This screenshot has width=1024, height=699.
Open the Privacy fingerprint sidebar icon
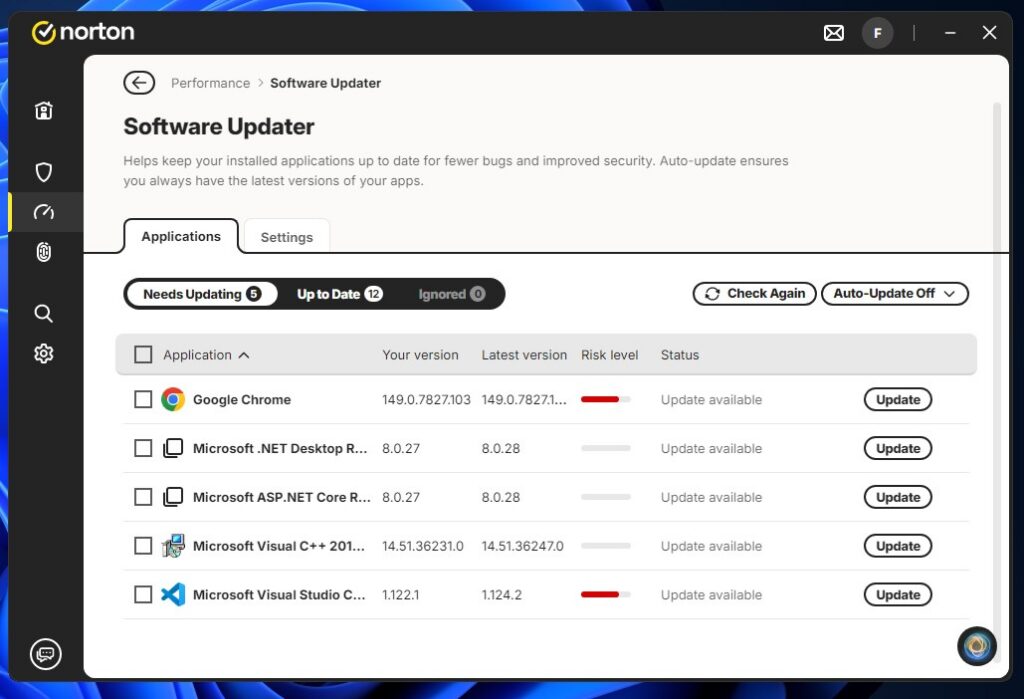(x=44, y=252)
